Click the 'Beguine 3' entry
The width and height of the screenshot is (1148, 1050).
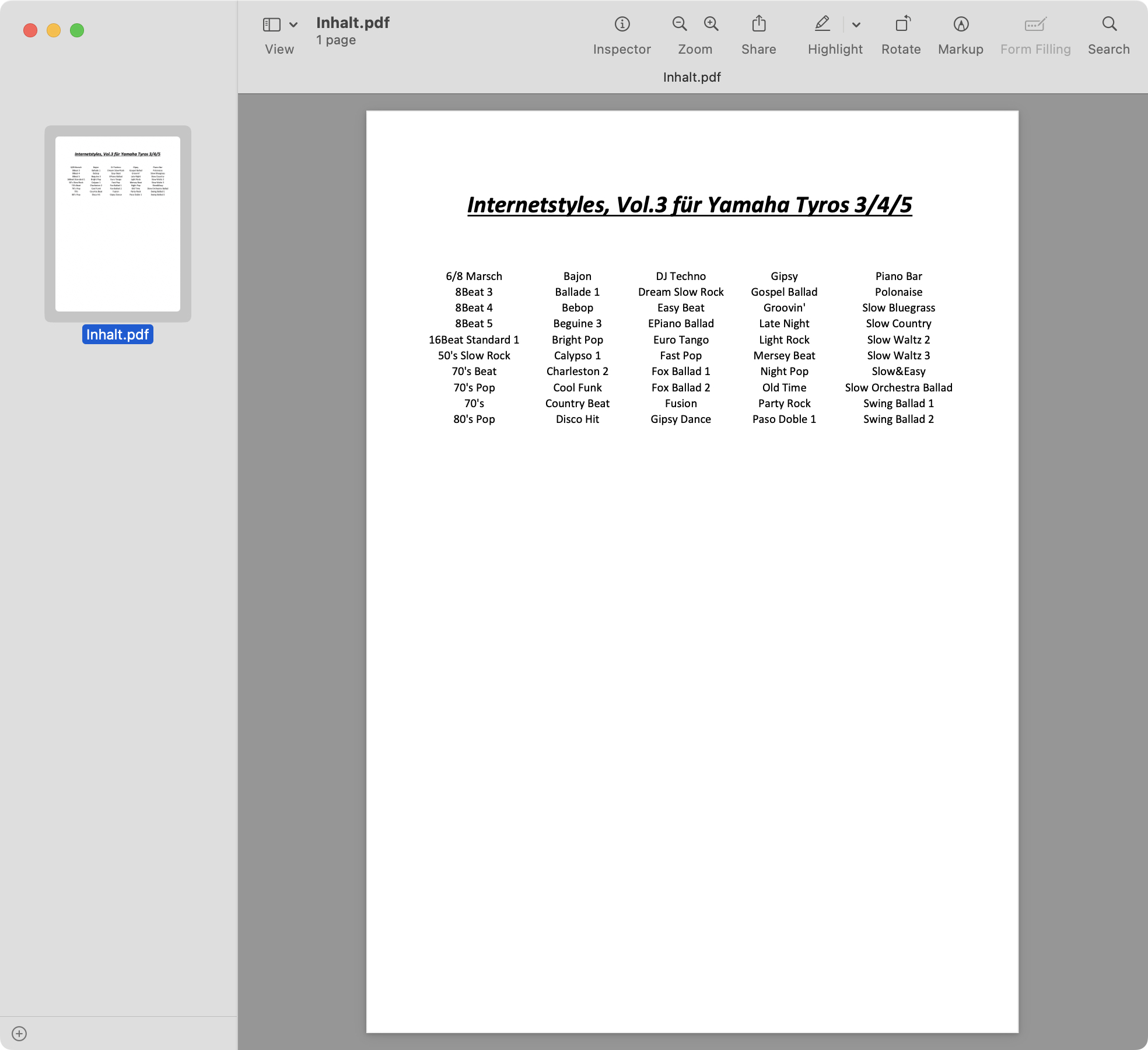coord(577,323)
